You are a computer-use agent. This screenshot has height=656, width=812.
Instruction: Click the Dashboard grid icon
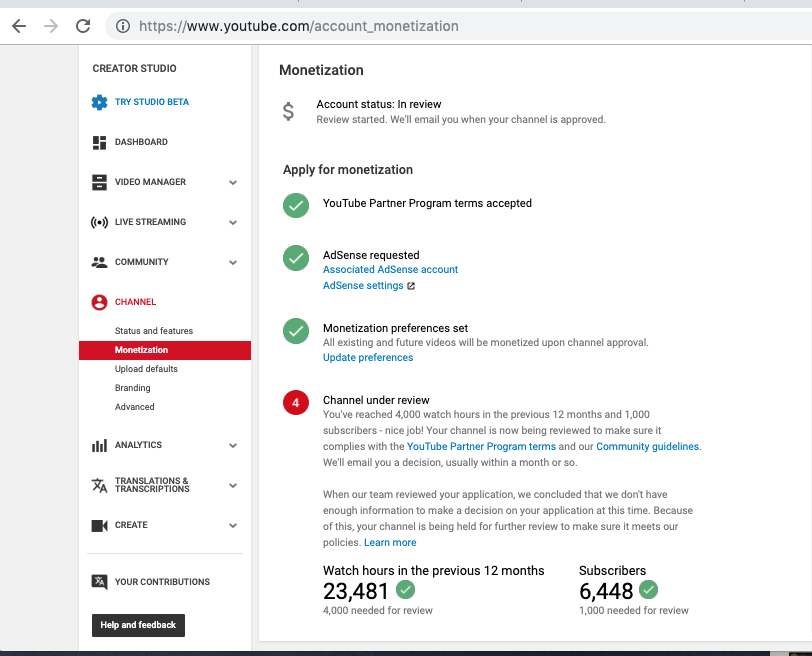(99, 142)
